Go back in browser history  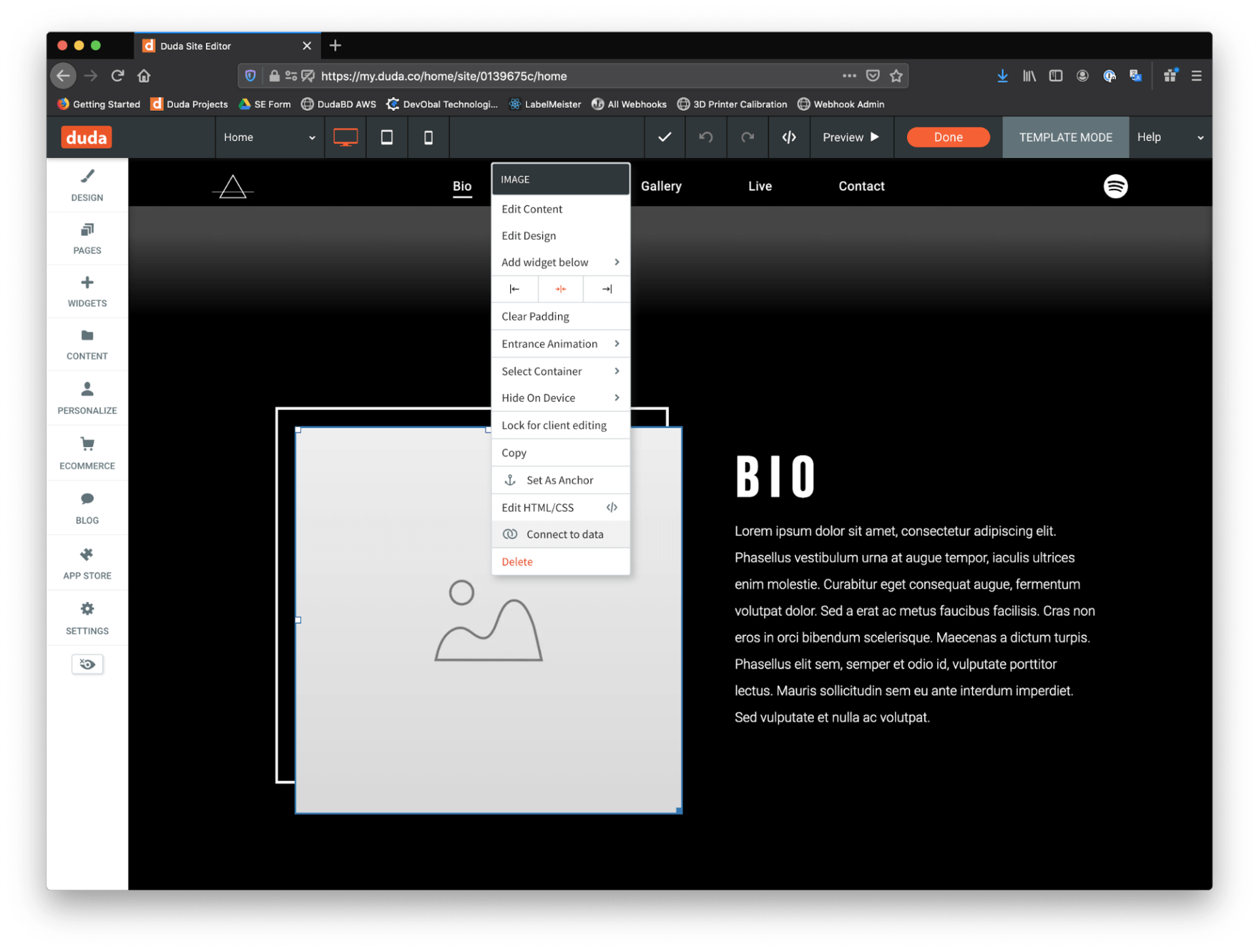[63, 76]
